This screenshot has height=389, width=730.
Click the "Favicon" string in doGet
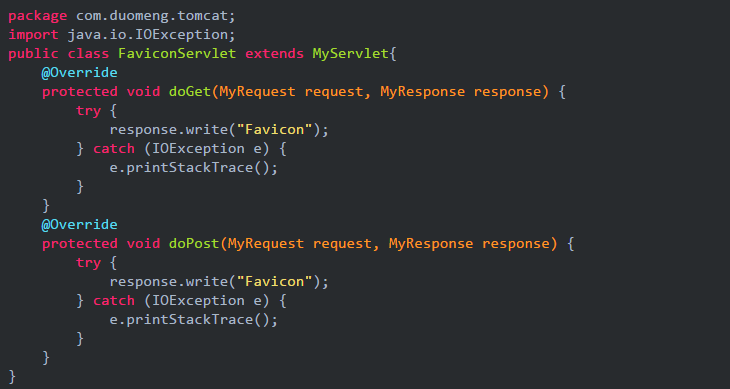pyautogui.click(x=274, y=130)
